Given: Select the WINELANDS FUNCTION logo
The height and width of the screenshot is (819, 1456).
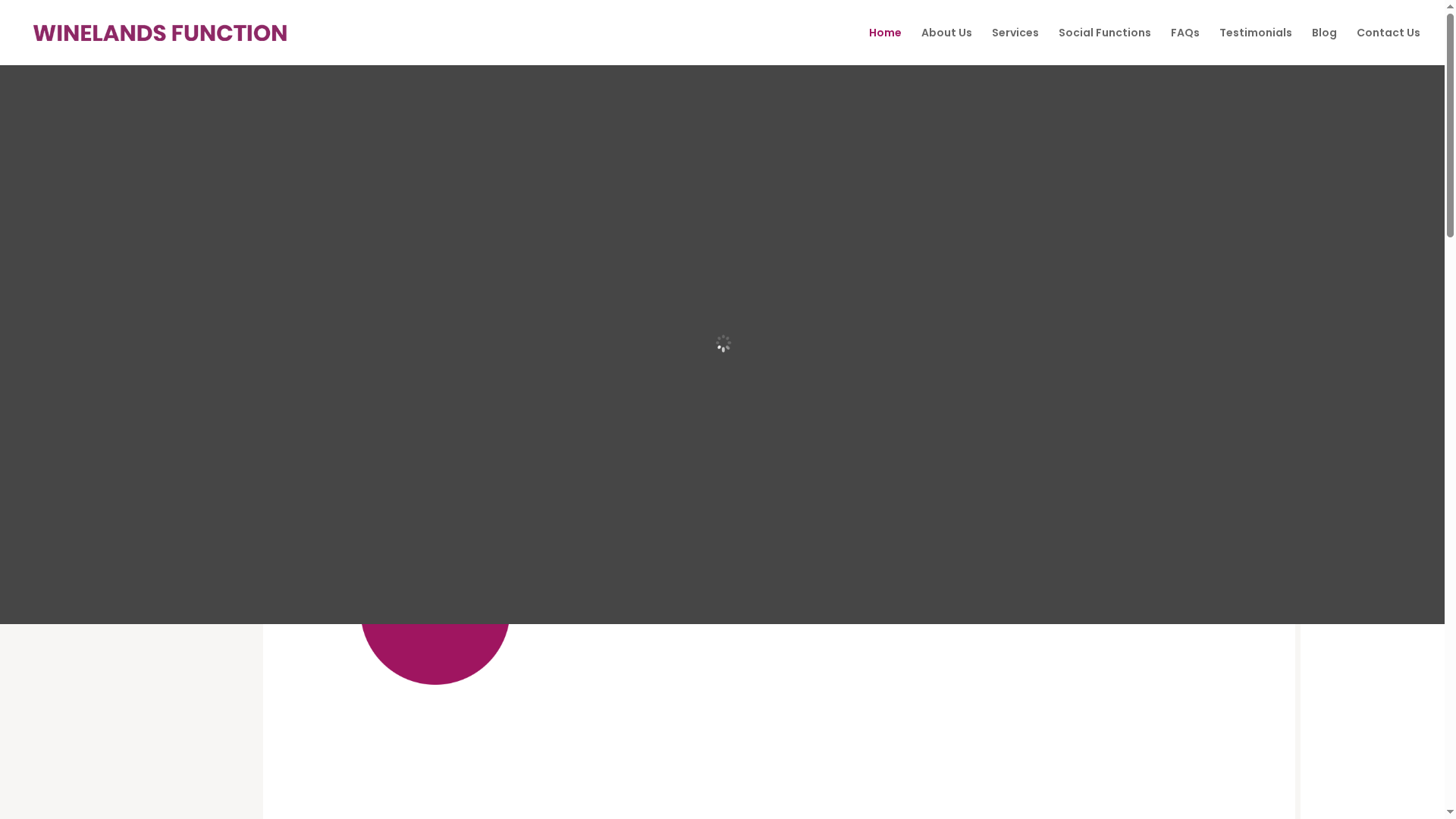Looking at the screenshot, I should coord(160,33).
